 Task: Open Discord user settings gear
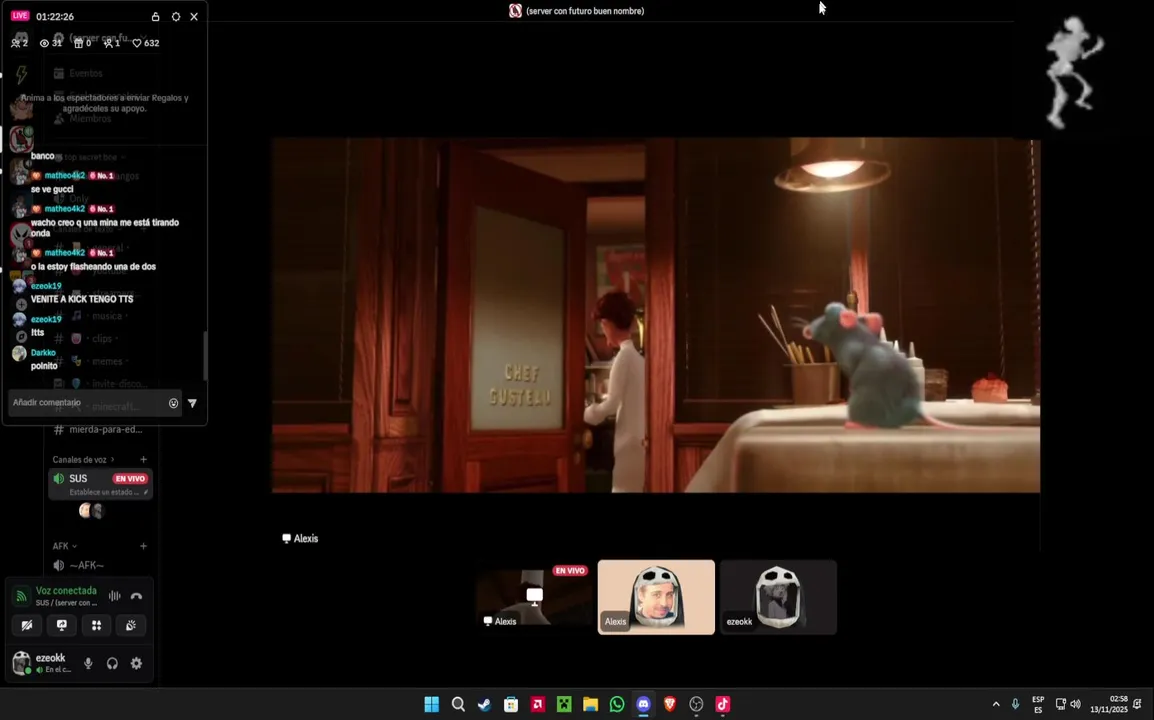136,663
